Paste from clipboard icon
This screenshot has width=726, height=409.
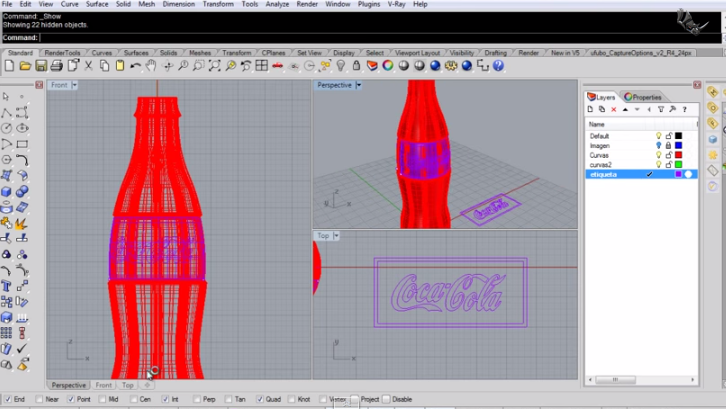tap(119, 66)
